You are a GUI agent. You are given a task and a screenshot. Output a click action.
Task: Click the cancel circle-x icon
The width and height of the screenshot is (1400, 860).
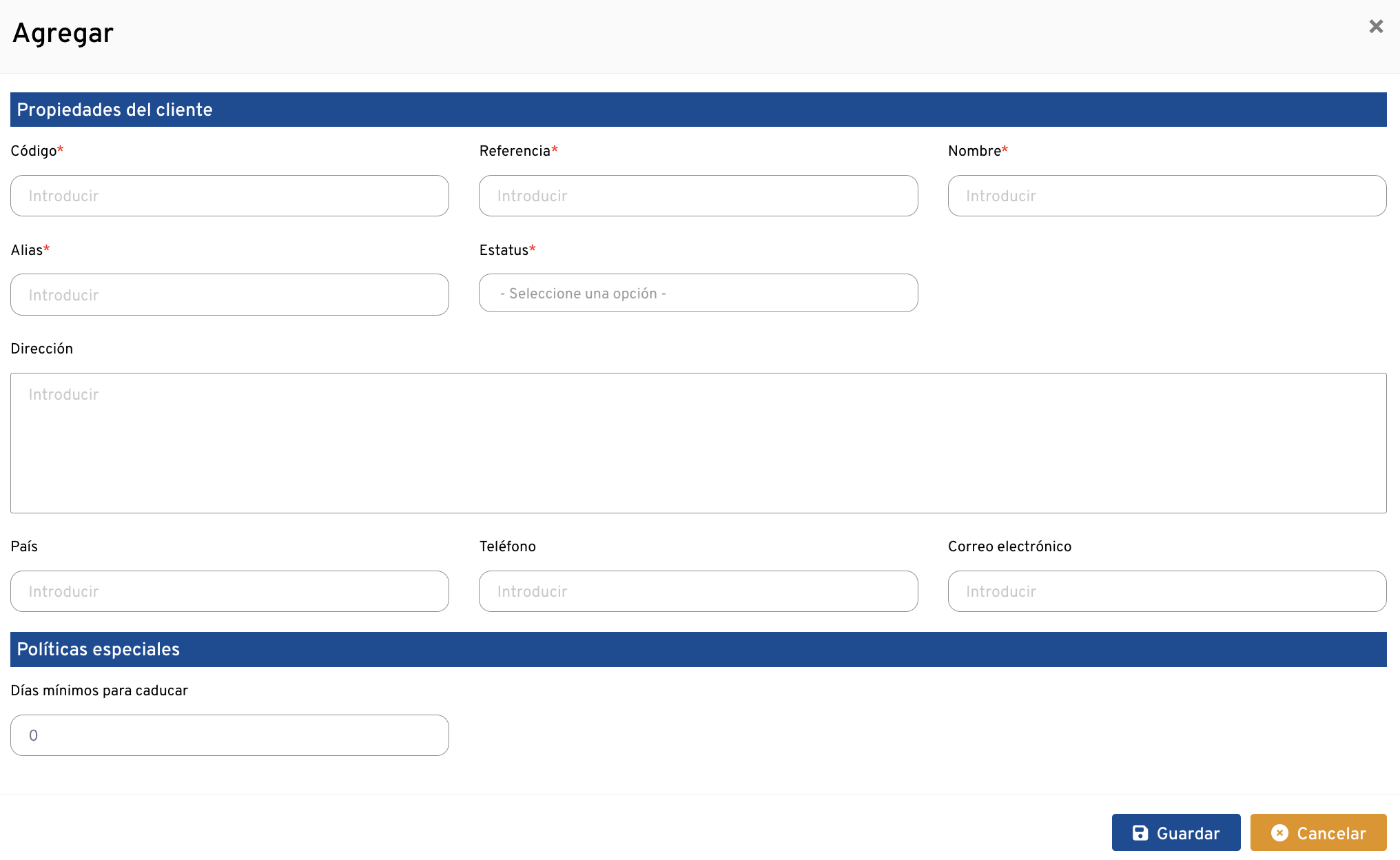point(1279,833)
